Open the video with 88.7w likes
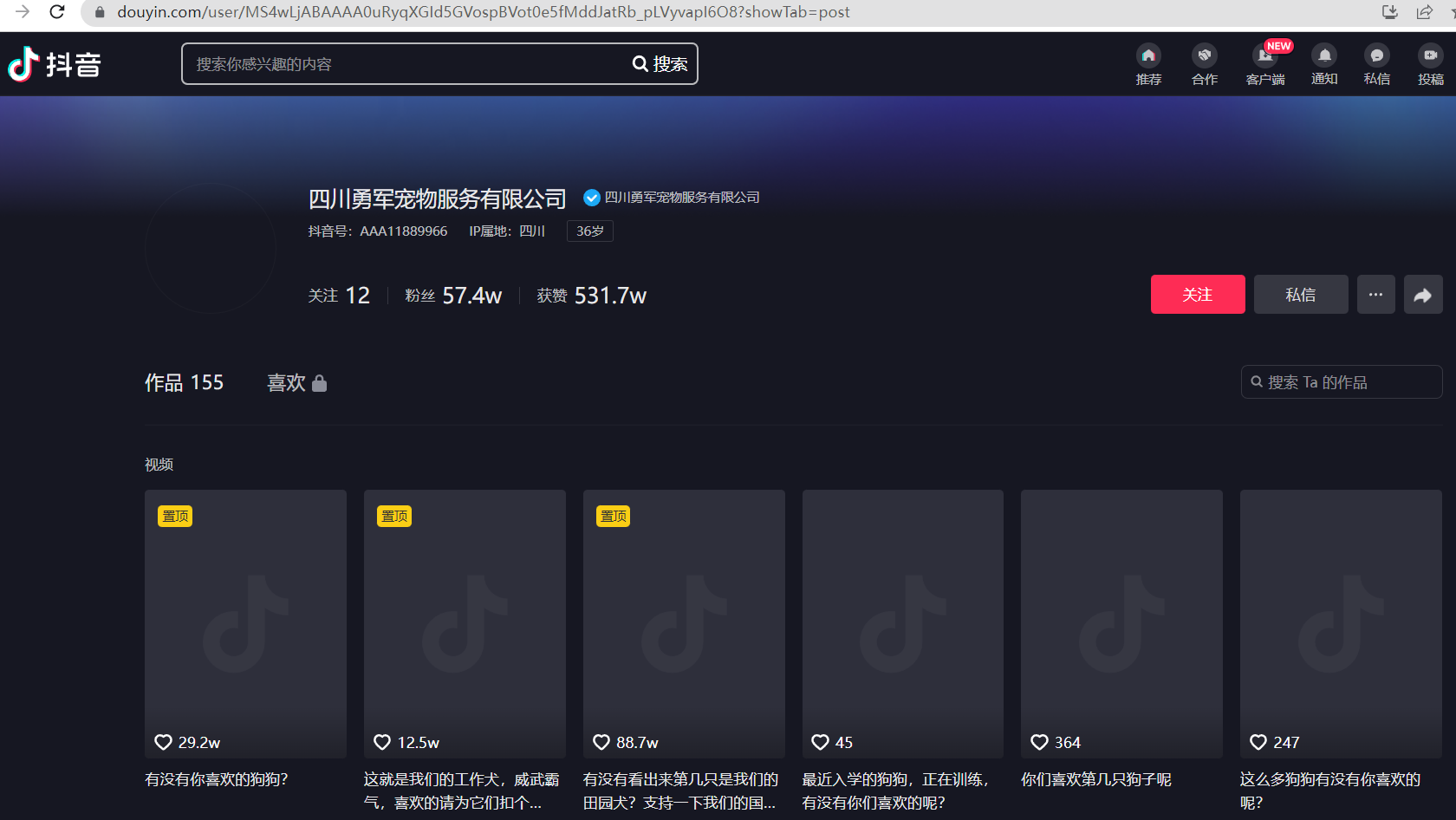This screenshot has height=820, width=1456. (684, 623)
